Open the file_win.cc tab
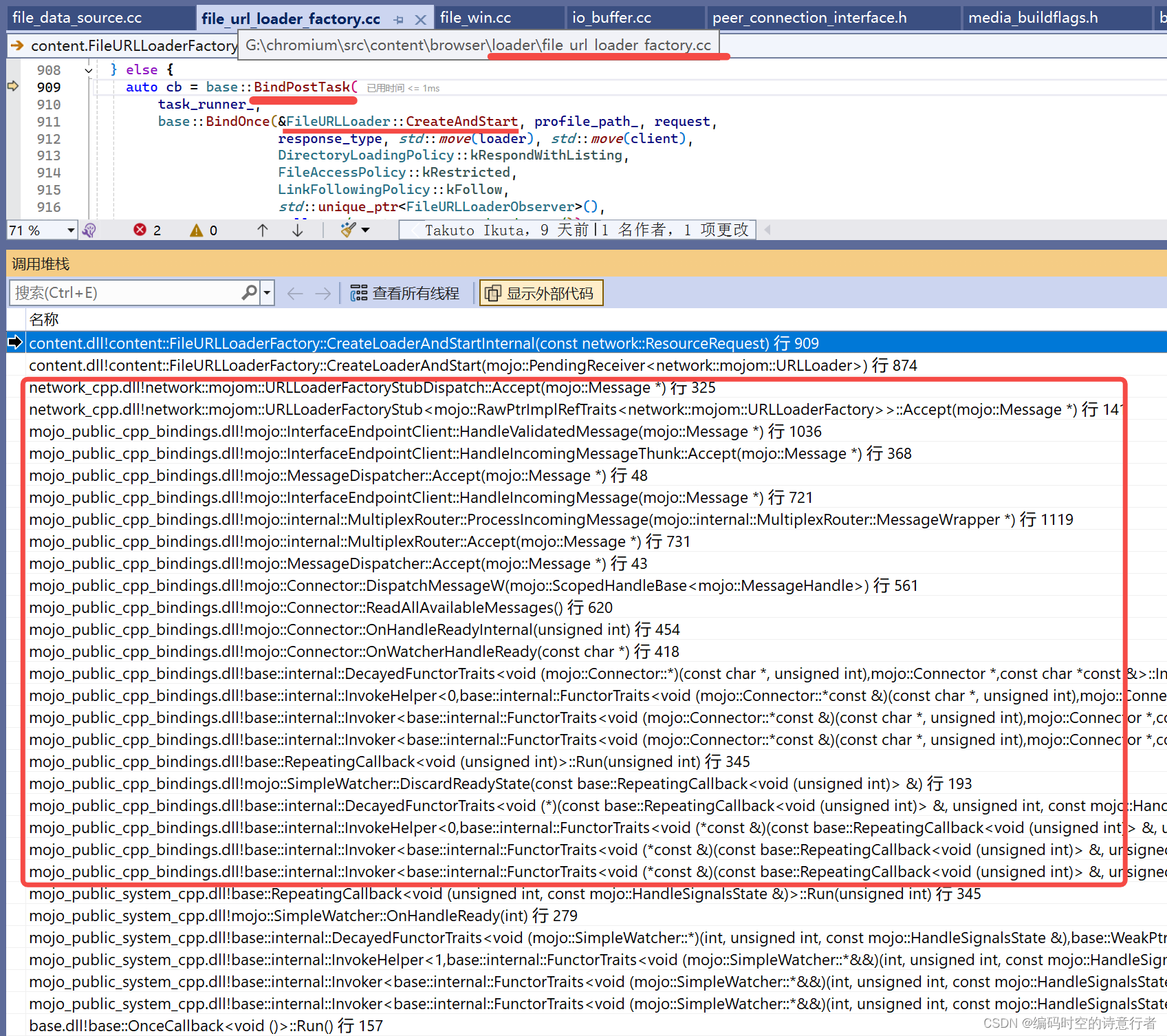Viewport: 1167px width, 1036px height. (476, 18)
